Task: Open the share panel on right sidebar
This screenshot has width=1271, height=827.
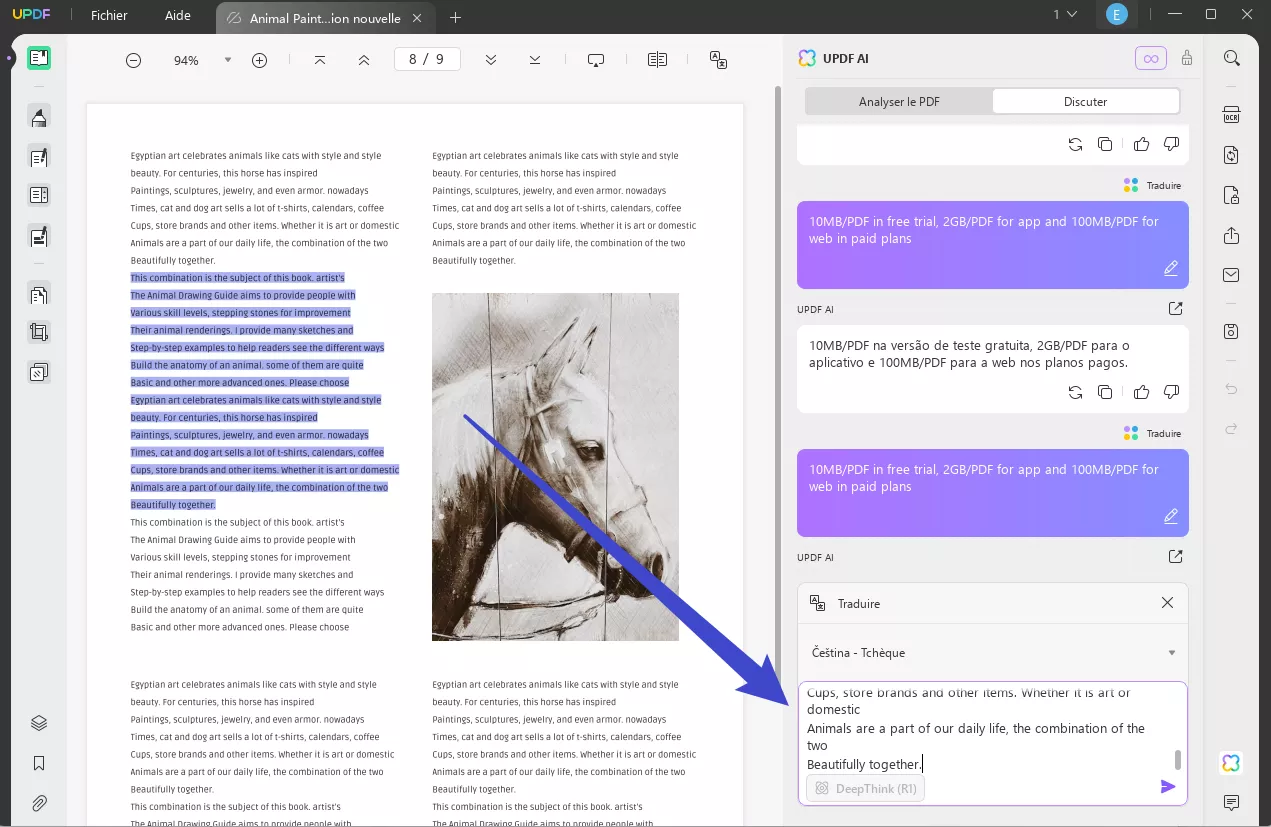Action: pyautogui.click(x=1230, y=235)
